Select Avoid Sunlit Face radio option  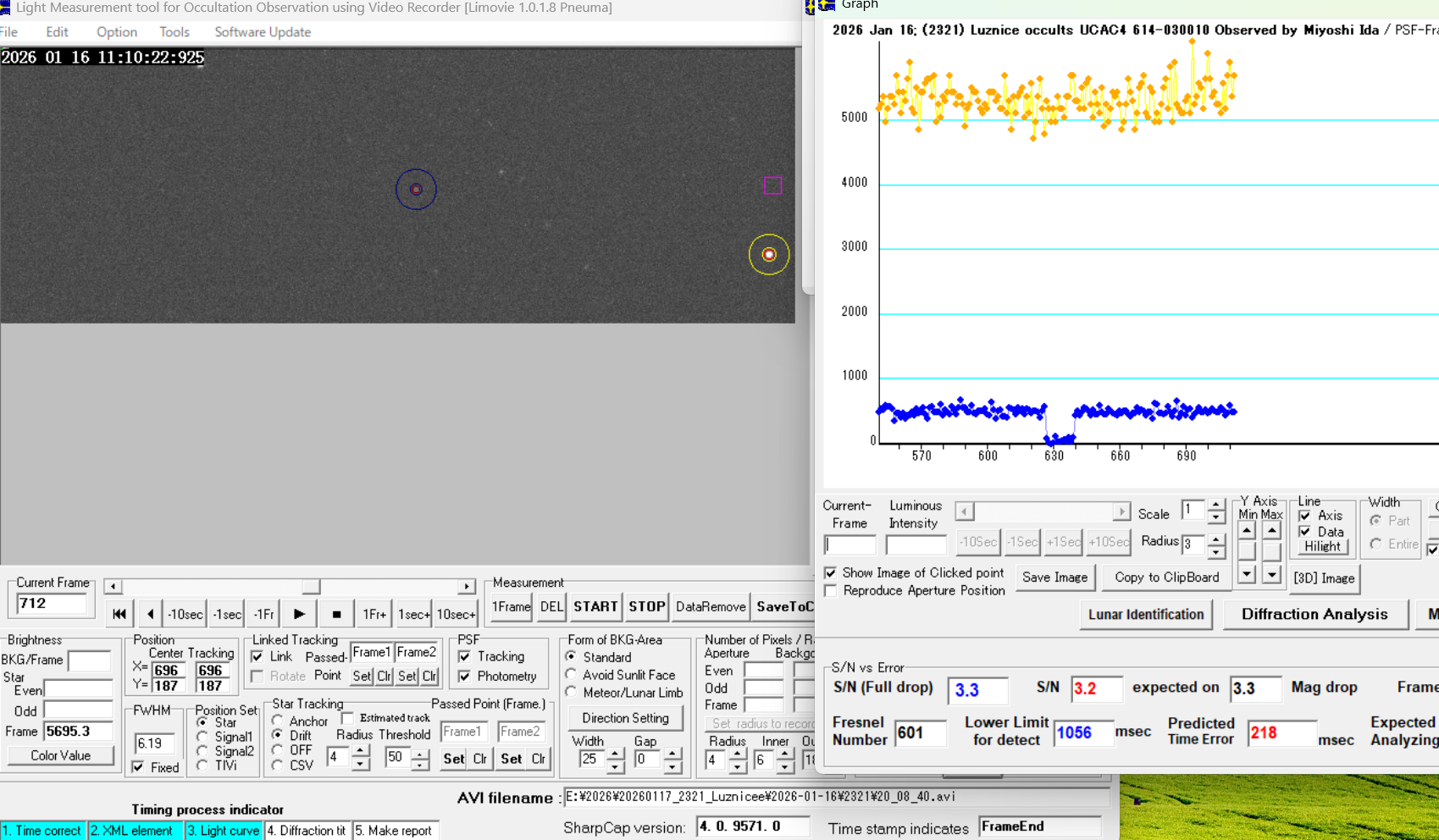572,675
